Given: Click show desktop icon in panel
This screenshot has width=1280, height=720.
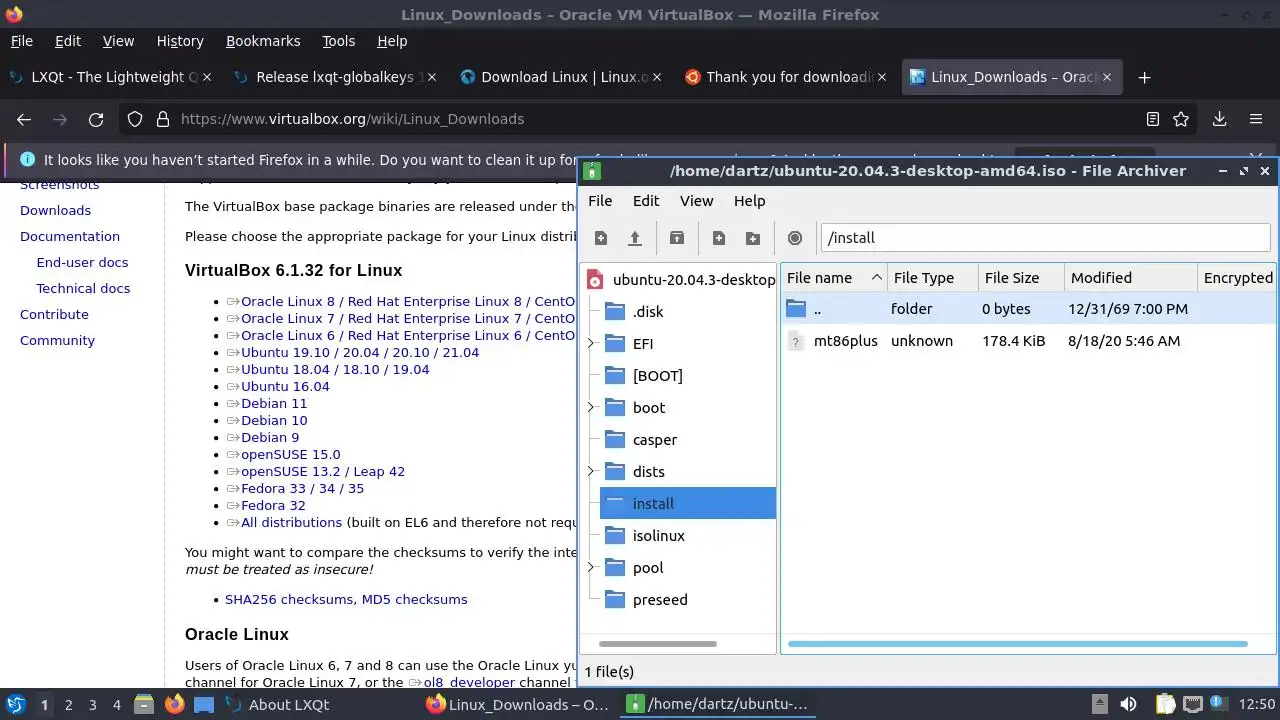Looking at the screenshot, I should click(204, 704).
